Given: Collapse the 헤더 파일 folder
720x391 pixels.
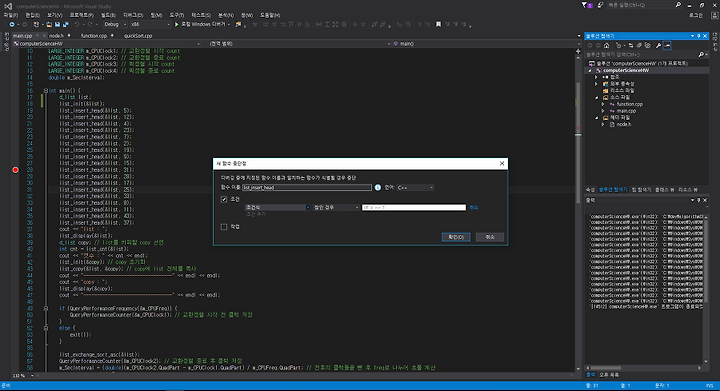Looking at the screenshot, I should (597, 118).
